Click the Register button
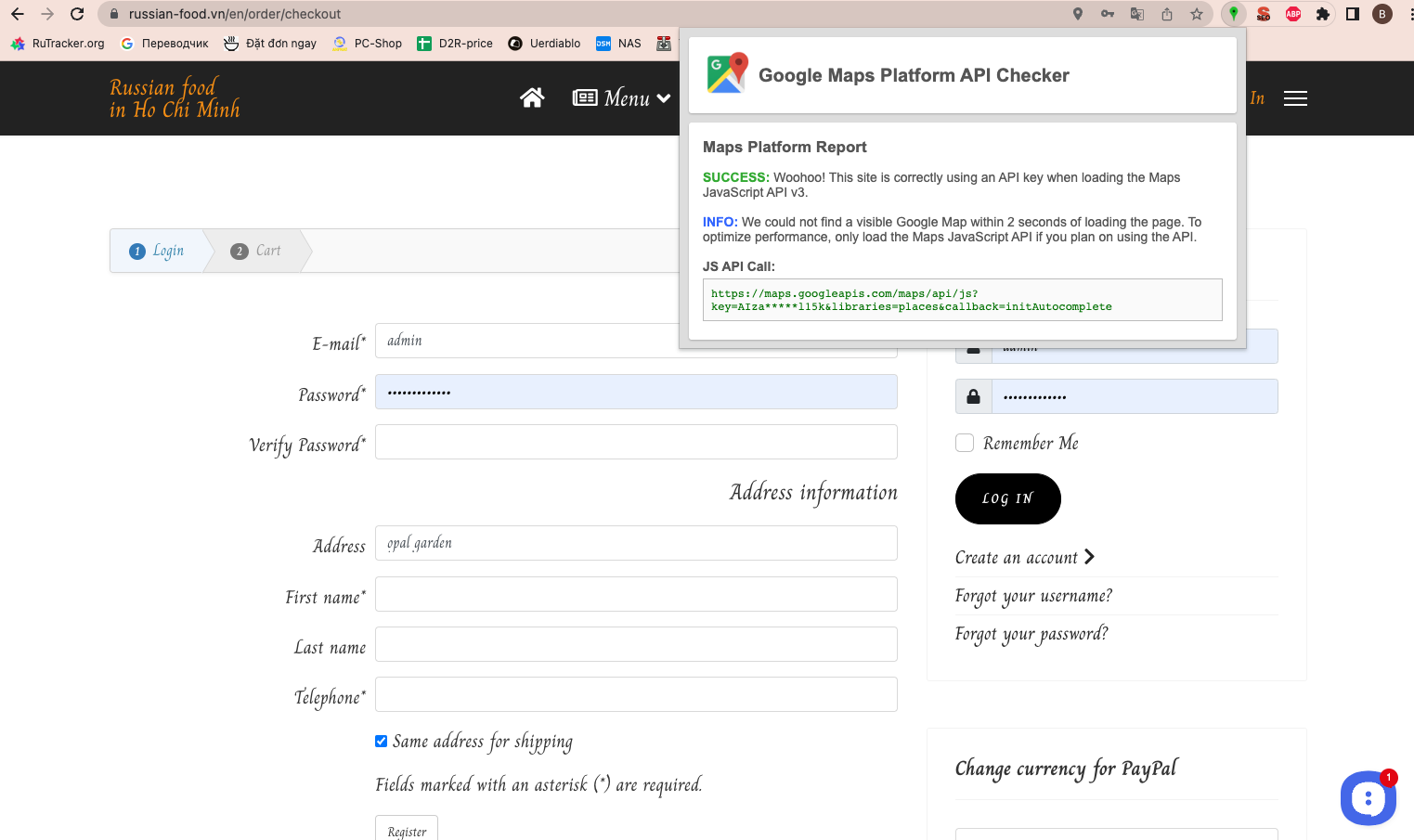1414x840 pixels. 407,830
